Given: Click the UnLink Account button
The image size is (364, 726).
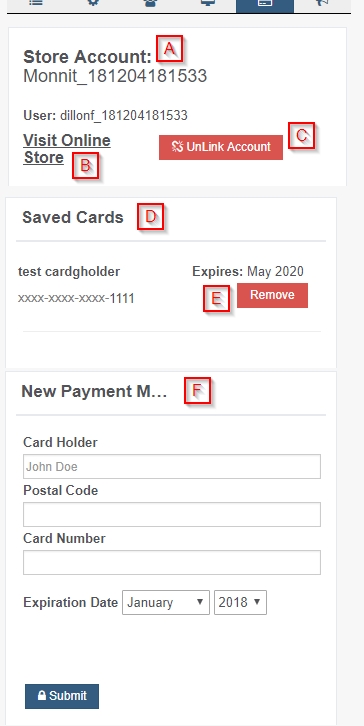Looking at the screenshot, I should coord(221,147).
